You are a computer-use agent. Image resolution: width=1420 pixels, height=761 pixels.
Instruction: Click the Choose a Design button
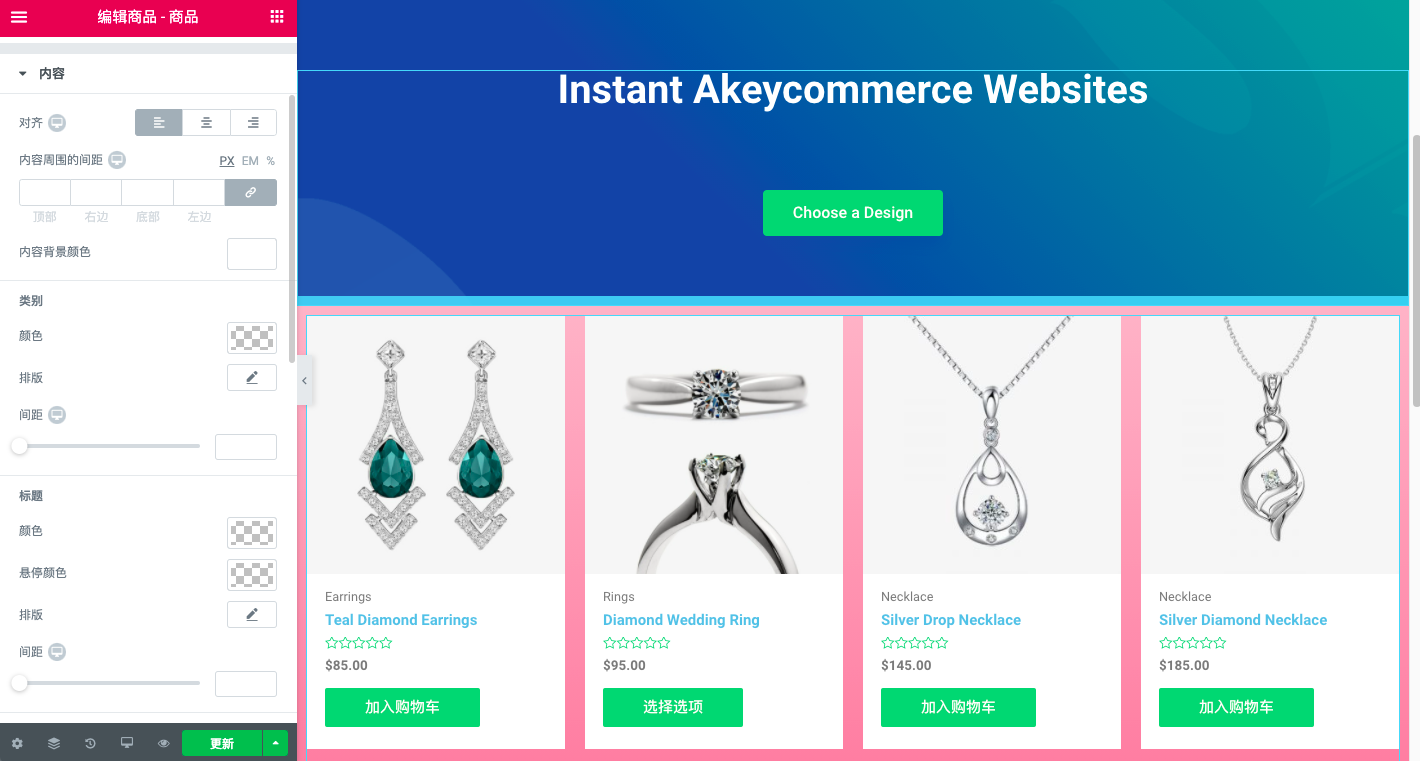tap(853, 213)
